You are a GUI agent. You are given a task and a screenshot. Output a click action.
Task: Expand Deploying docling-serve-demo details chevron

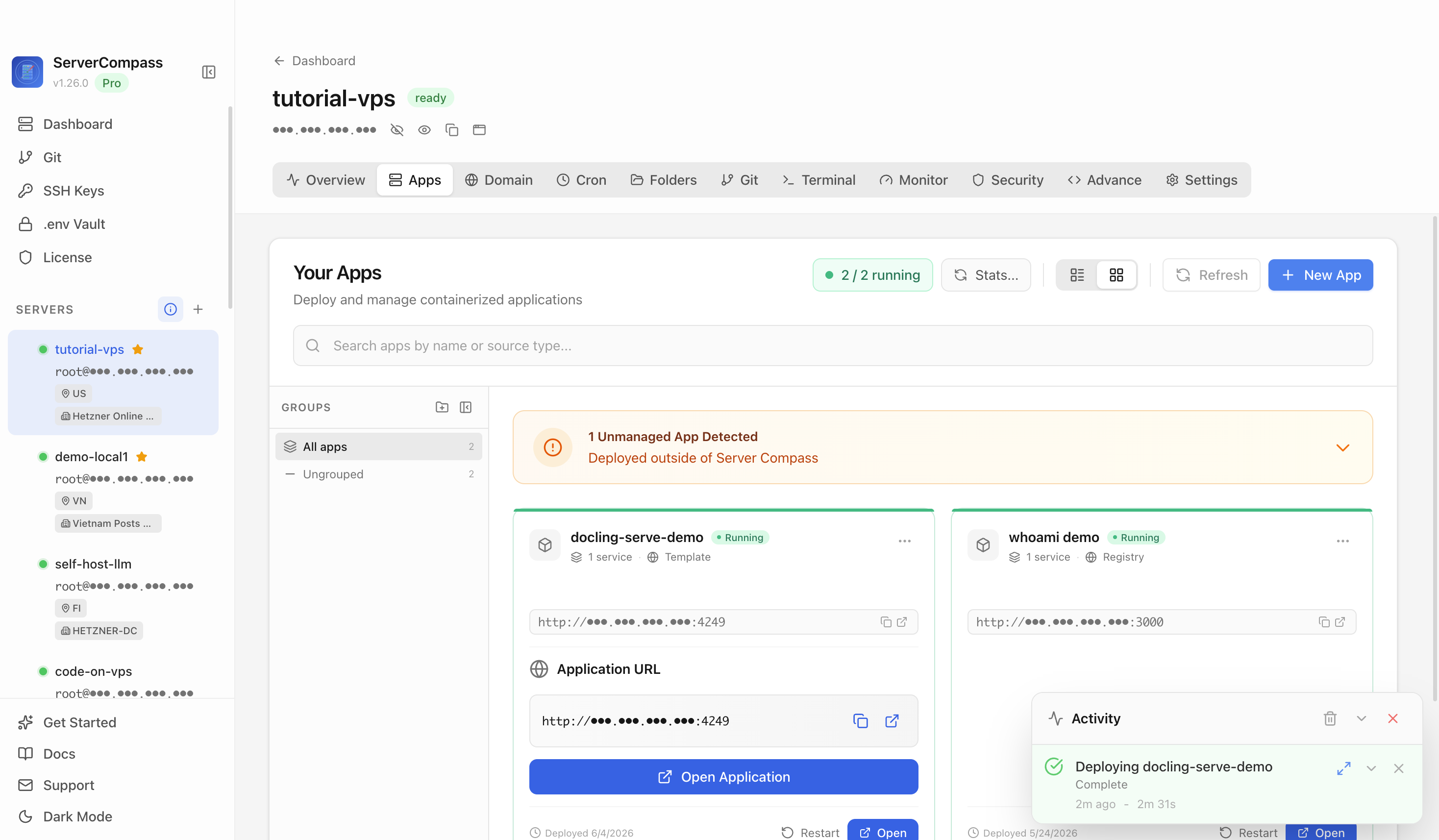point(1371,768)
